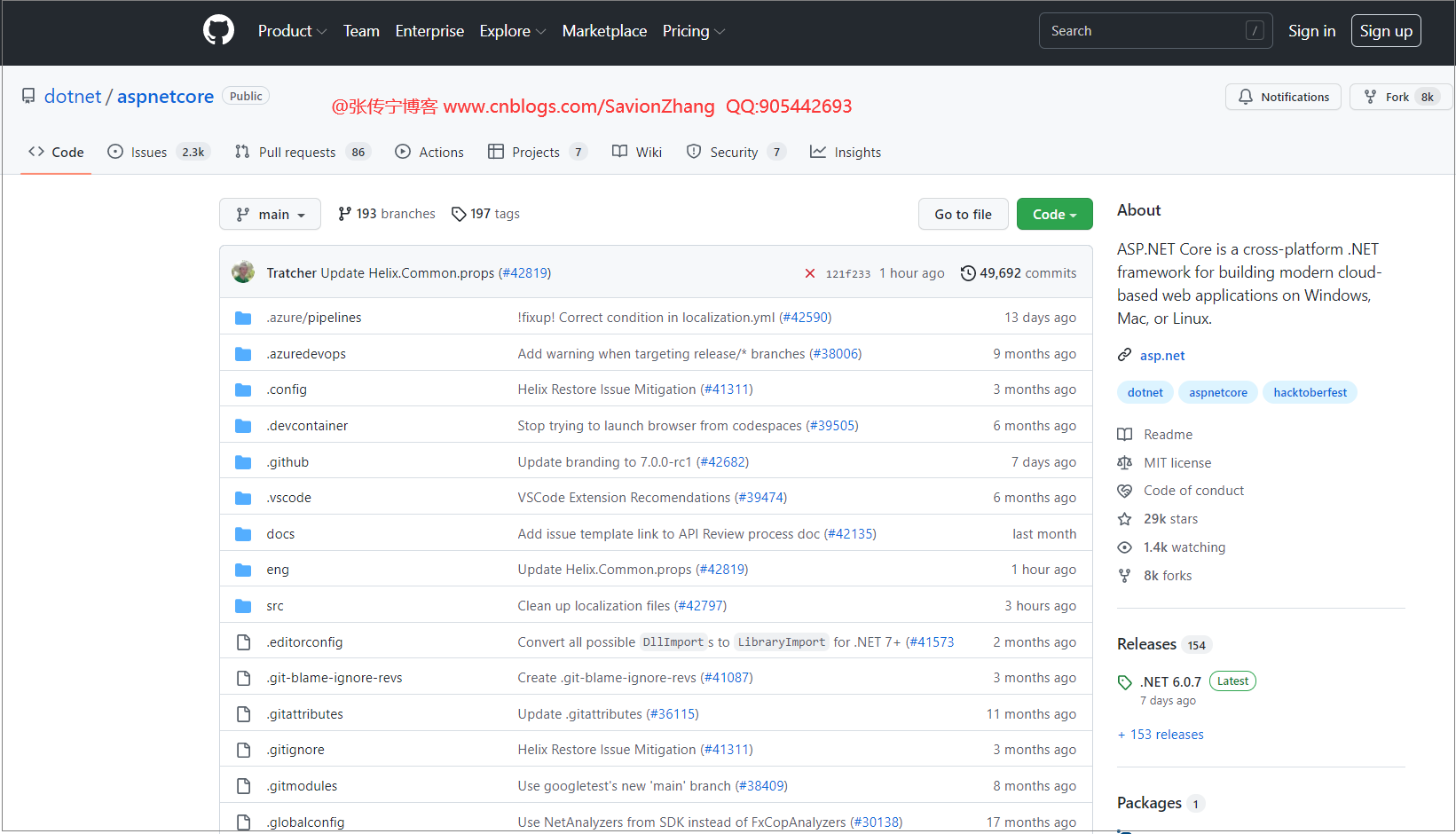
Task: Expand the Explore menu in header
Action: point(512,31)
